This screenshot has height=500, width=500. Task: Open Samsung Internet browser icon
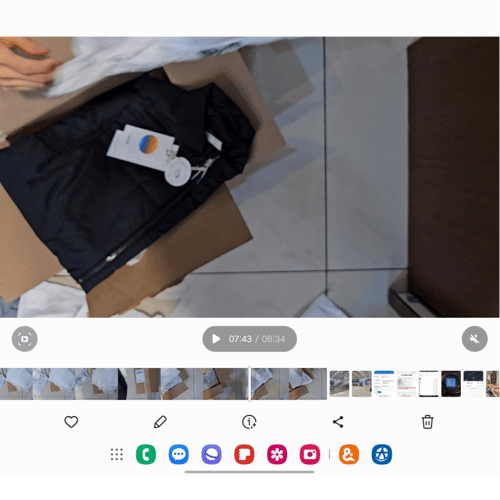pos(211,454)
